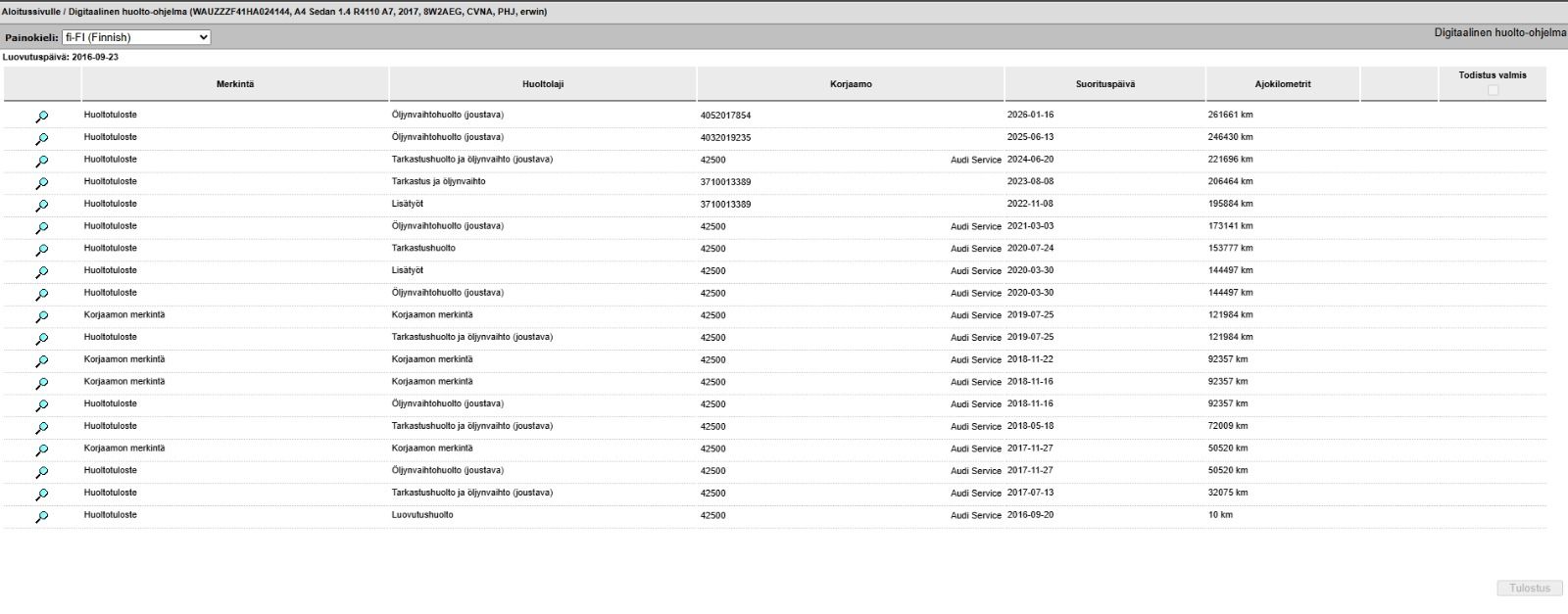Image resolution: width=1568 pixels, height=614 pixels.
Task: Select the date 2018-05-18
Action: point(1030,426)
